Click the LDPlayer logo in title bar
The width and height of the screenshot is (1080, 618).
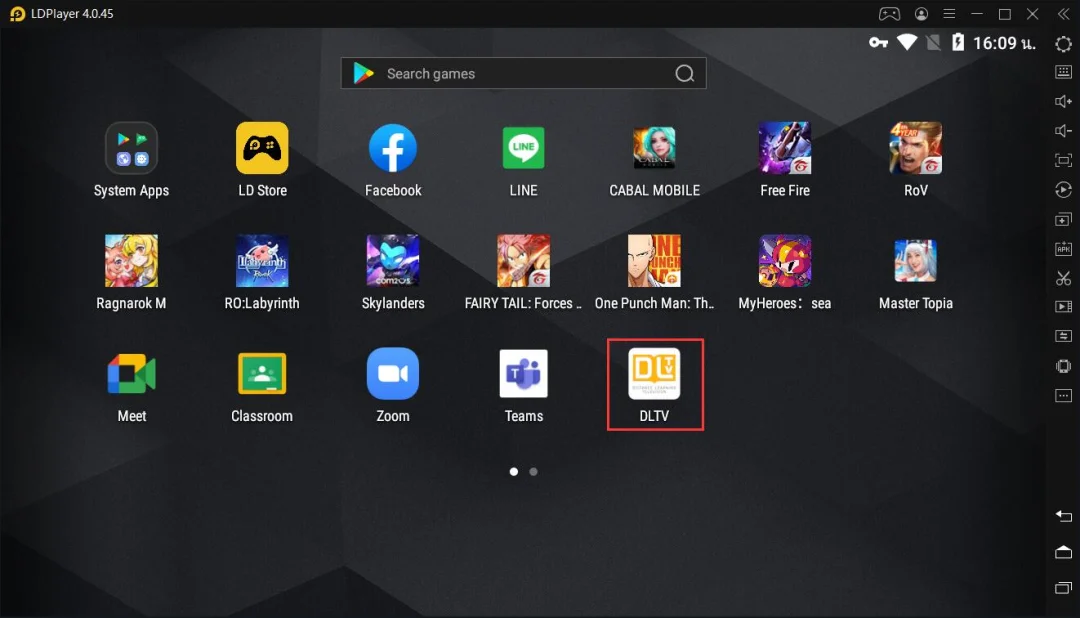pyautogui.click(x=17, y=14)
